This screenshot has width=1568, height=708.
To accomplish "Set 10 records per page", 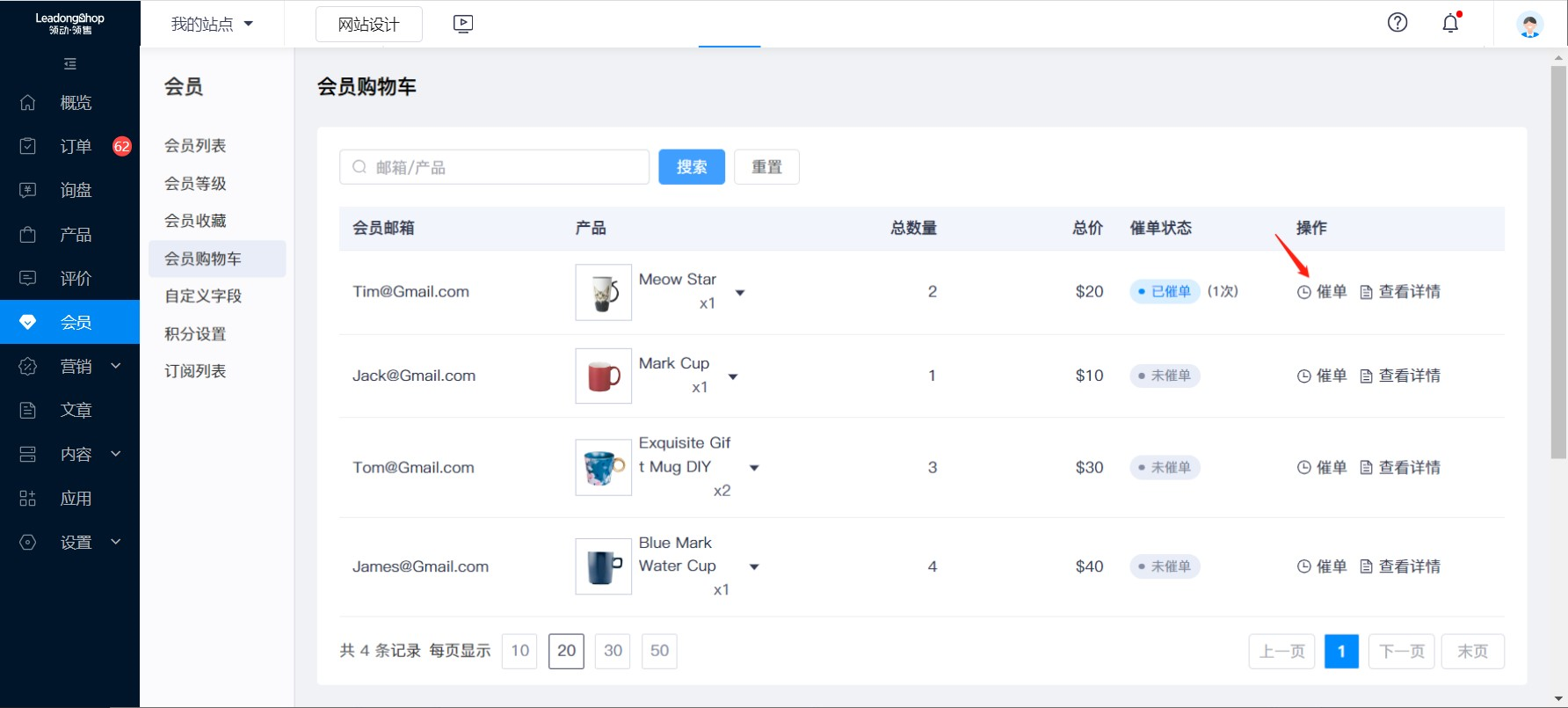I will point(519,651).
